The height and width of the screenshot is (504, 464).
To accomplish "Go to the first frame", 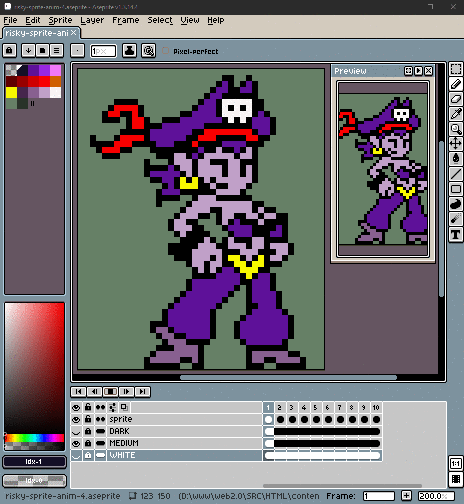I will tap(78, 391).
